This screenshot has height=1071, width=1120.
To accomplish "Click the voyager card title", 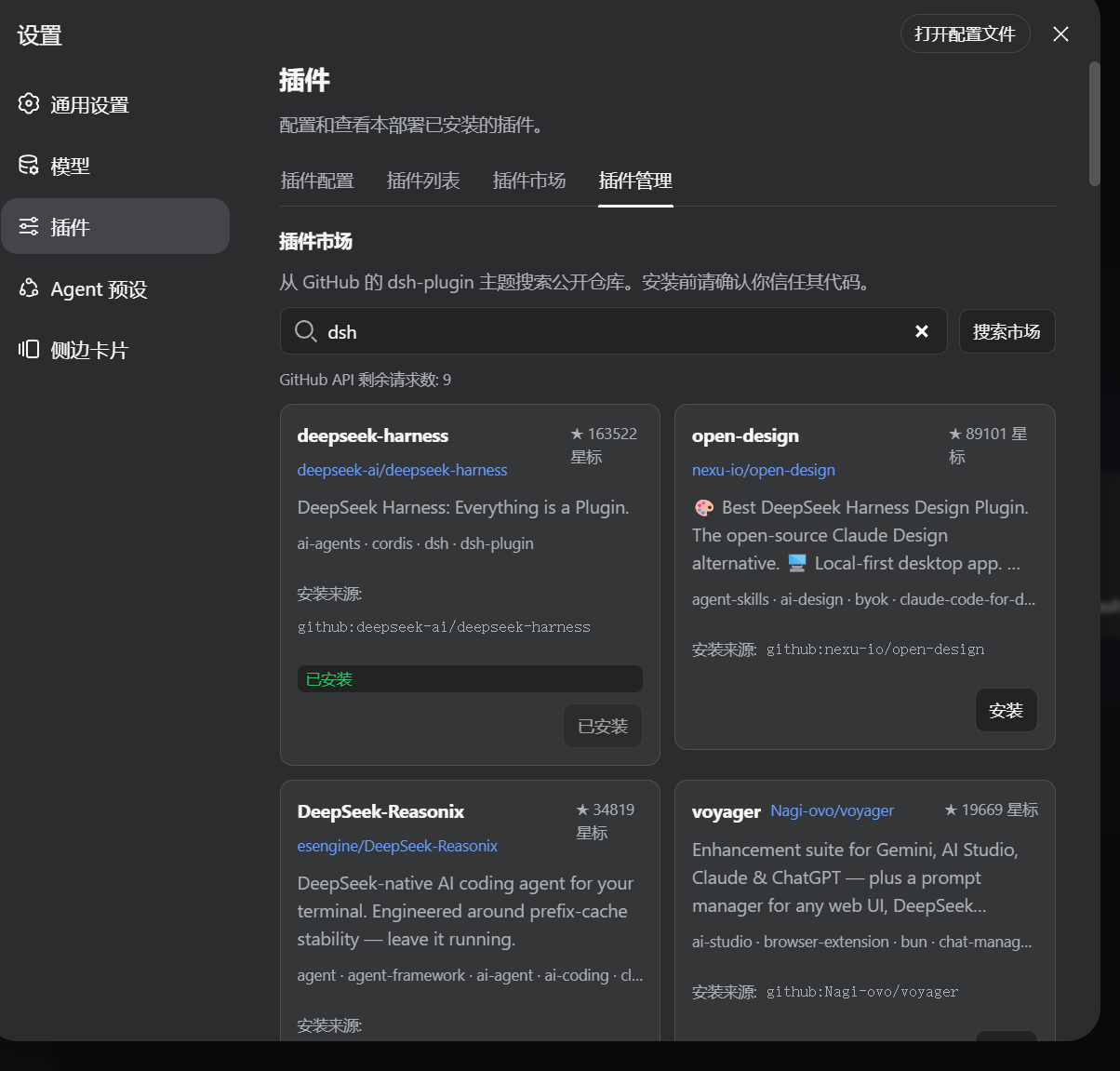I will coord(726,811).
